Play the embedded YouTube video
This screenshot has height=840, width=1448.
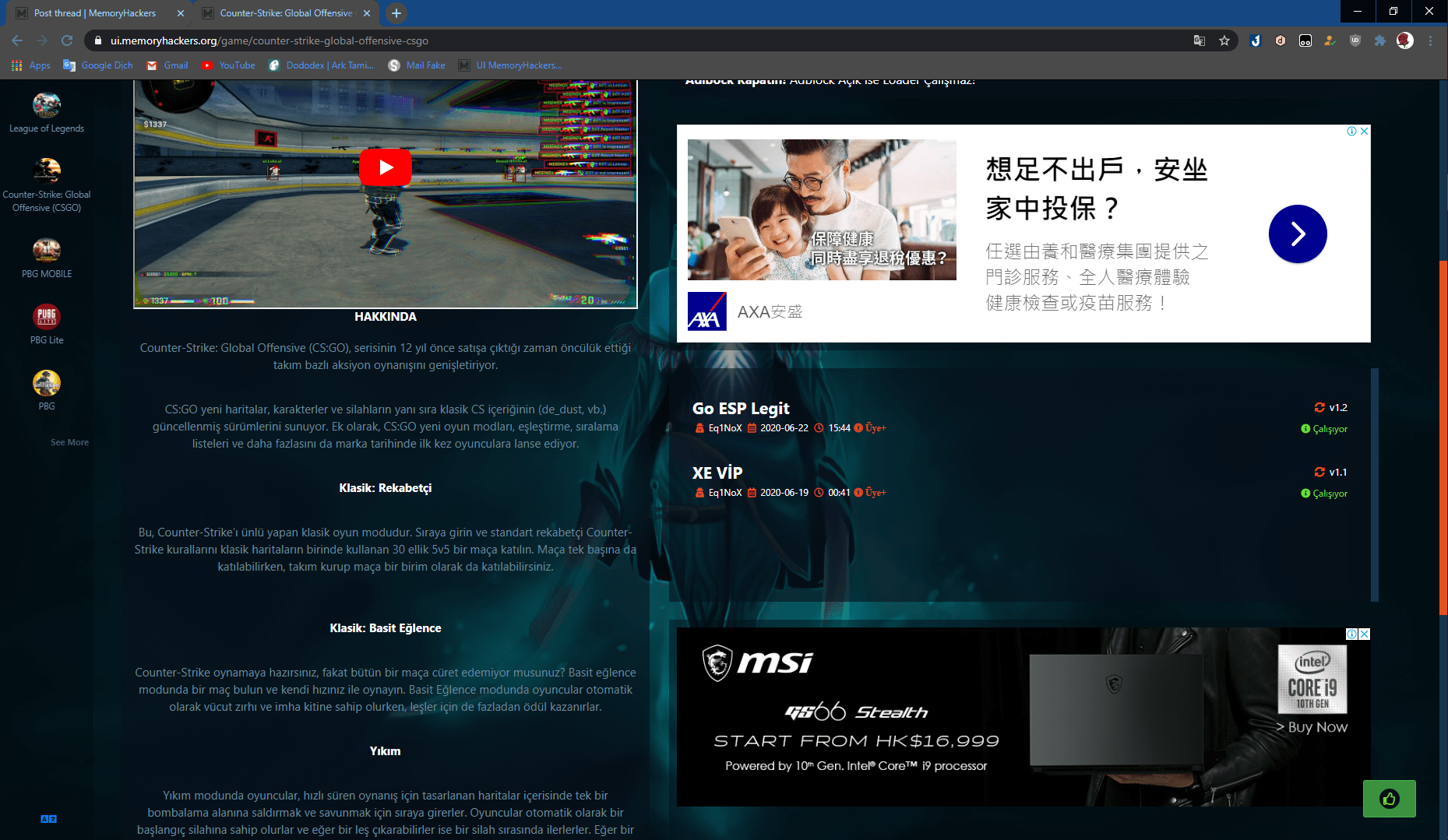(x=386, y=167)
